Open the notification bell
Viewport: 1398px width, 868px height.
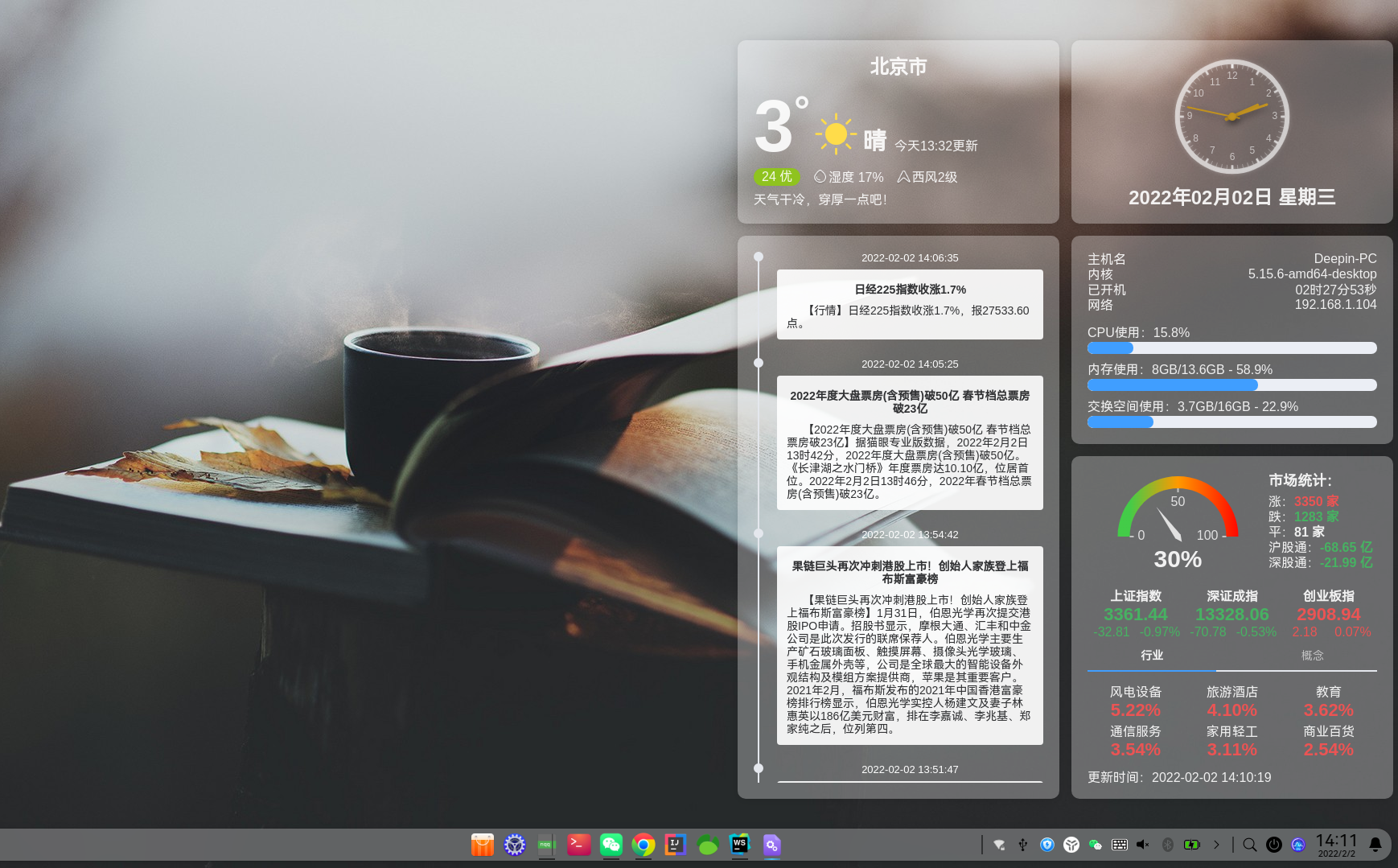[1375, 845]
